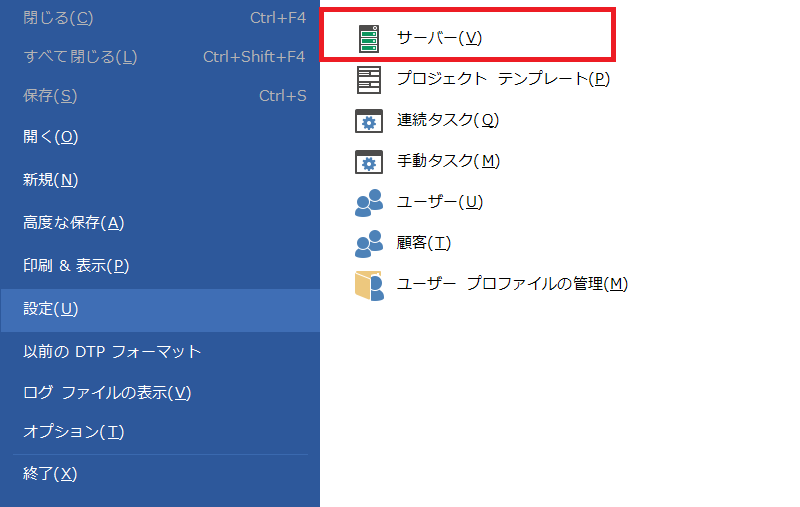The height and width of the screenshot is (507, 800).
Task: Open 高度な保存(A) advanced save
Action: click(x=73, y=223)
